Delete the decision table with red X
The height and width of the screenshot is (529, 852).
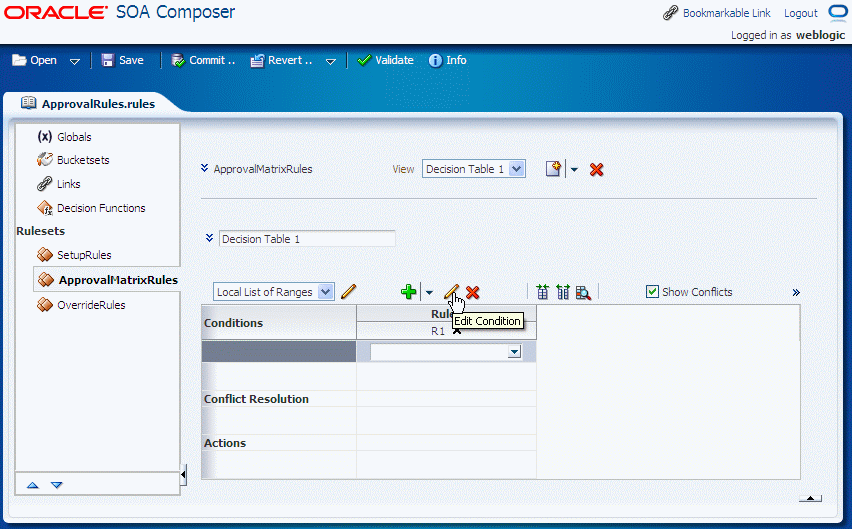click(x=597, y=169)
